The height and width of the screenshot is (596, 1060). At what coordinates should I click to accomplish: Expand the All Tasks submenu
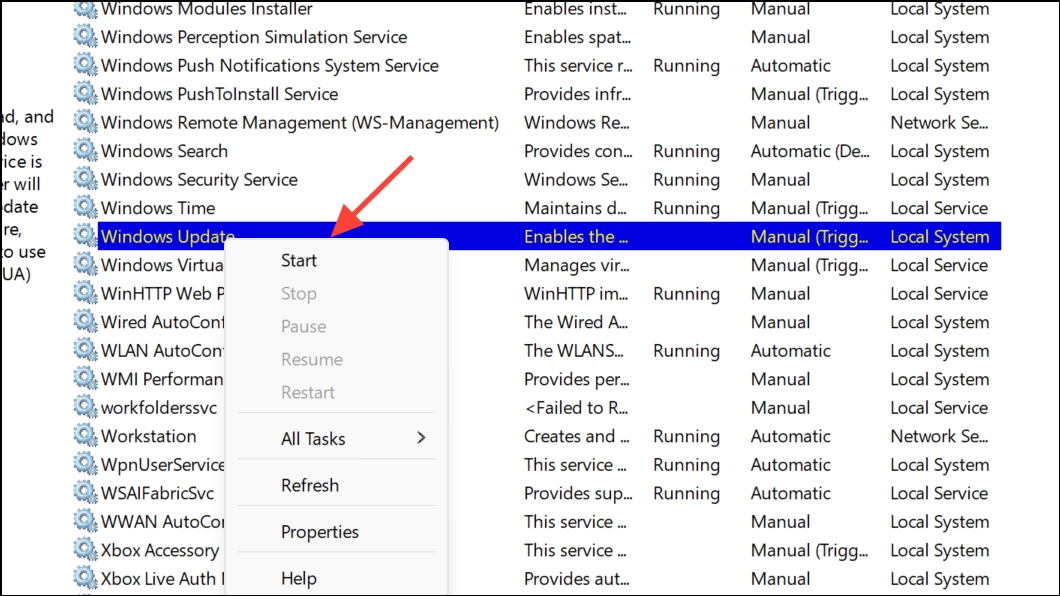[x=313, y=437]
